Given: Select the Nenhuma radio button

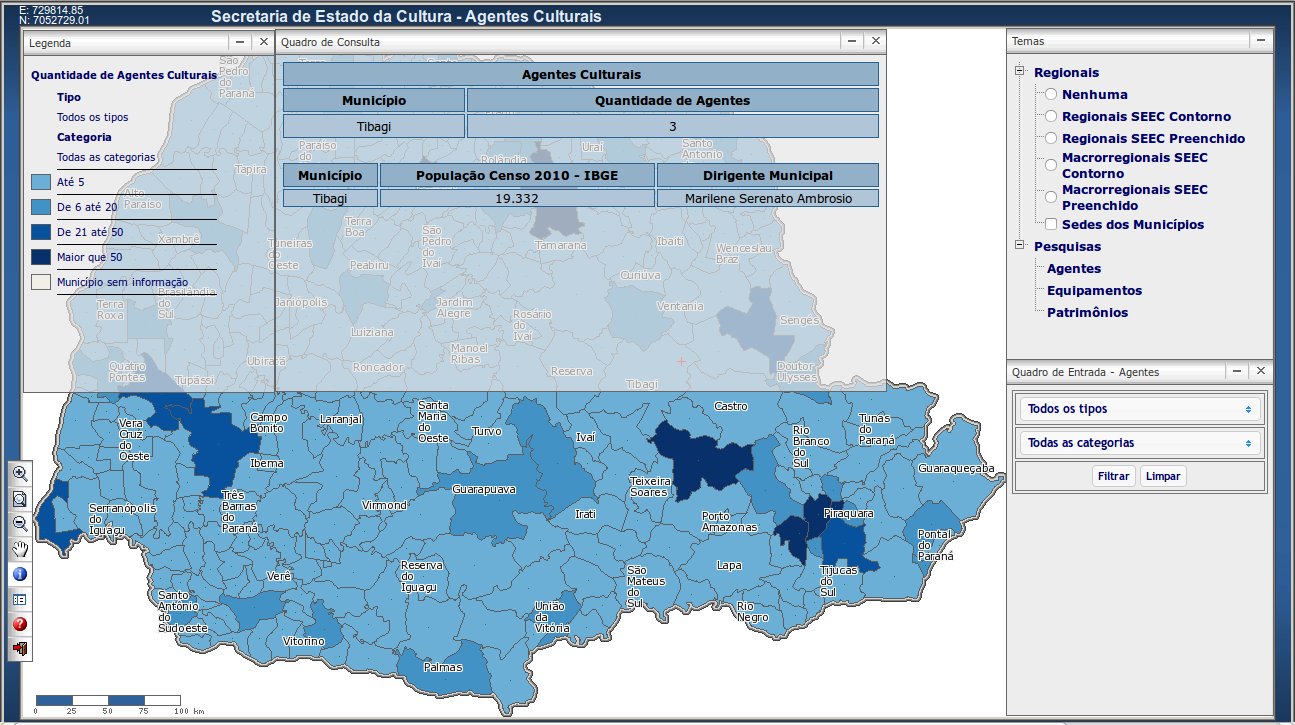Looking at the screenshot, I should point(1051,94).
